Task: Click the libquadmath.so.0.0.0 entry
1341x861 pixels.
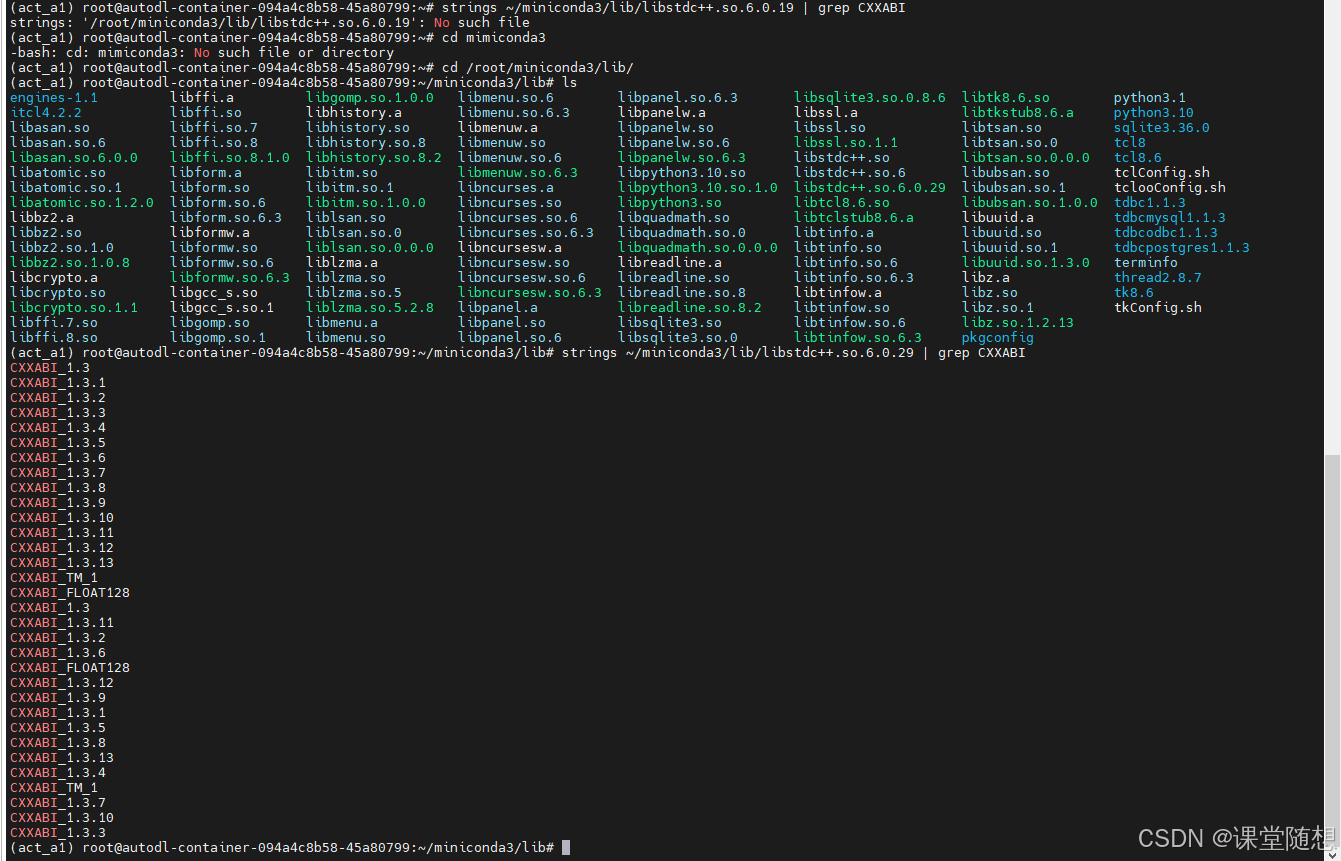Action: tap(698, 248)
